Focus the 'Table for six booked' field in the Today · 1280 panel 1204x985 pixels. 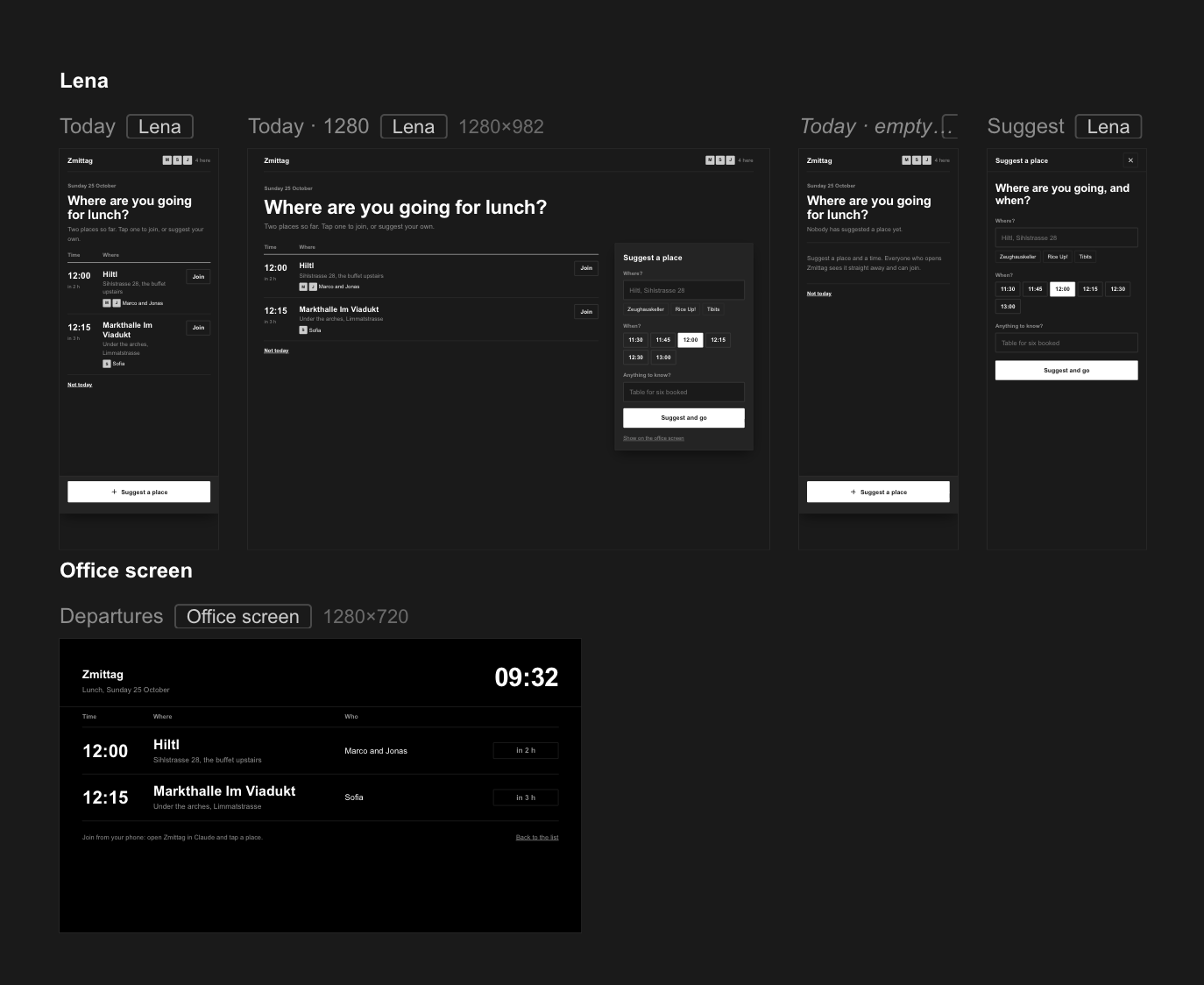(x=683, y=392)
